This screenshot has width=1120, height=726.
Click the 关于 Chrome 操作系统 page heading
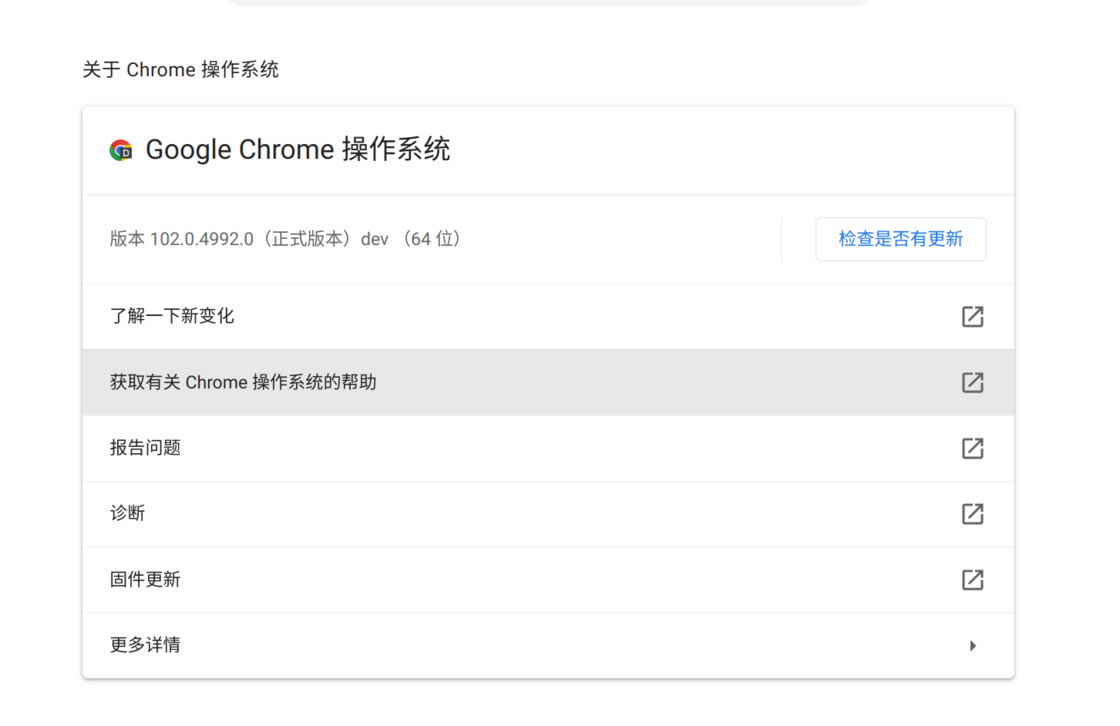180,69
